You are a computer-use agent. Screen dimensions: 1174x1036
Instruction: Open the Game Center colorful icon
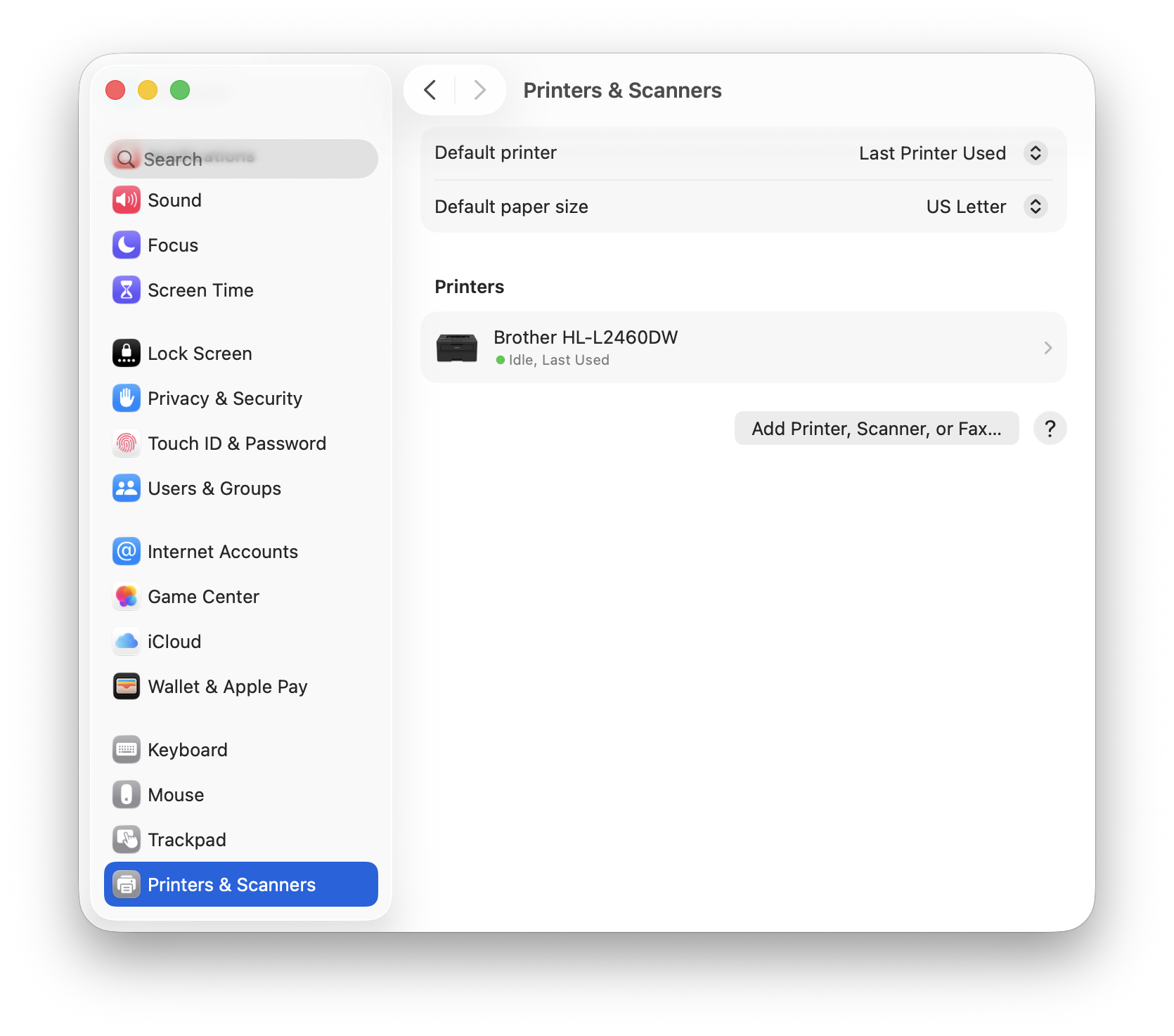click(127, 597)
